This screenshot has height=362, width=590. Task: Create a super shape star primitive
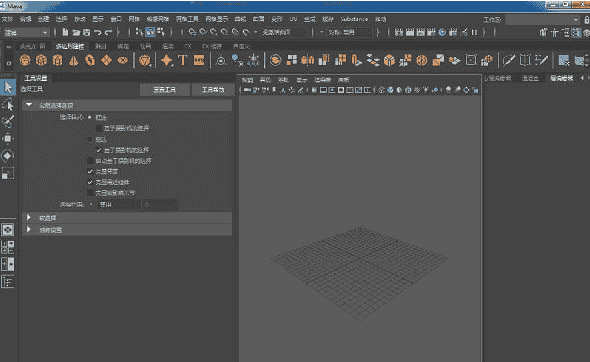click(166, 60)
